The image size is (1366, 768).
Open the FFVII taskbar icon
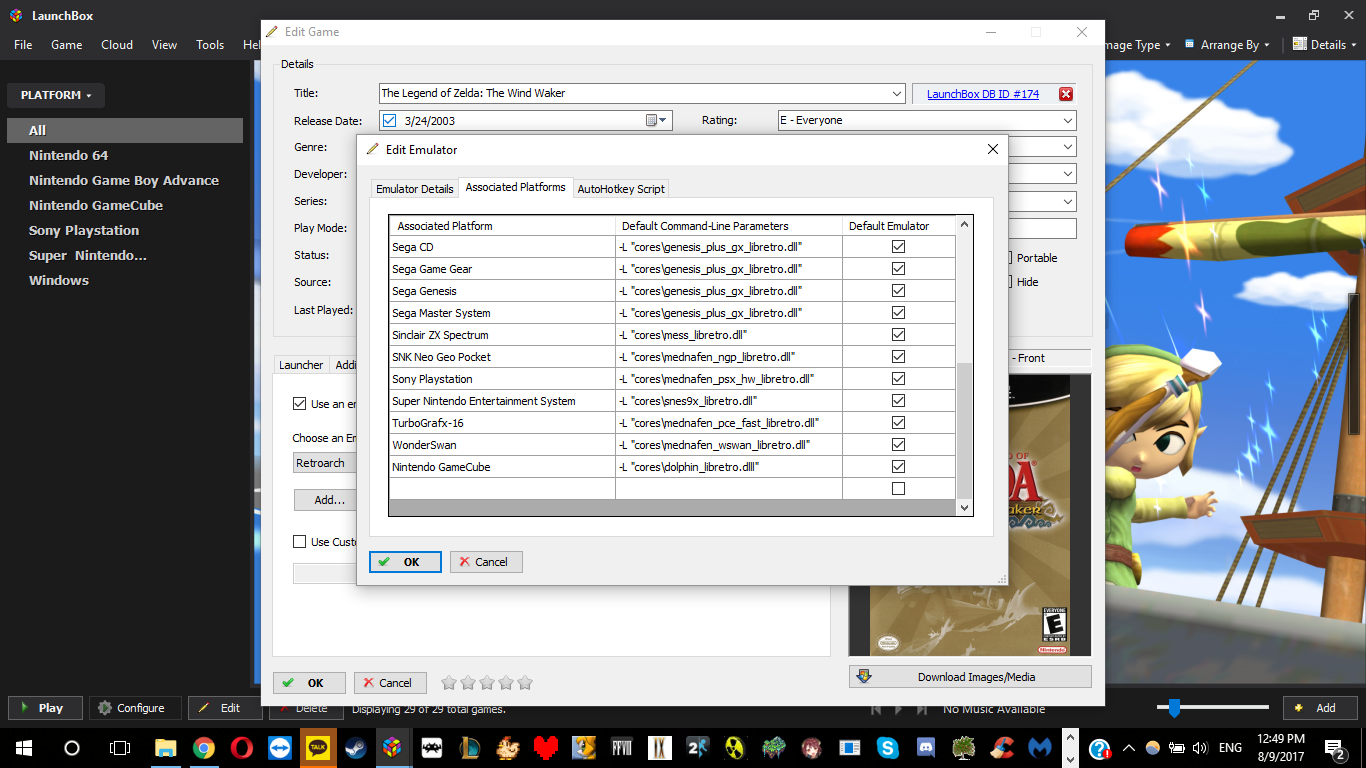tap(622, 747)
